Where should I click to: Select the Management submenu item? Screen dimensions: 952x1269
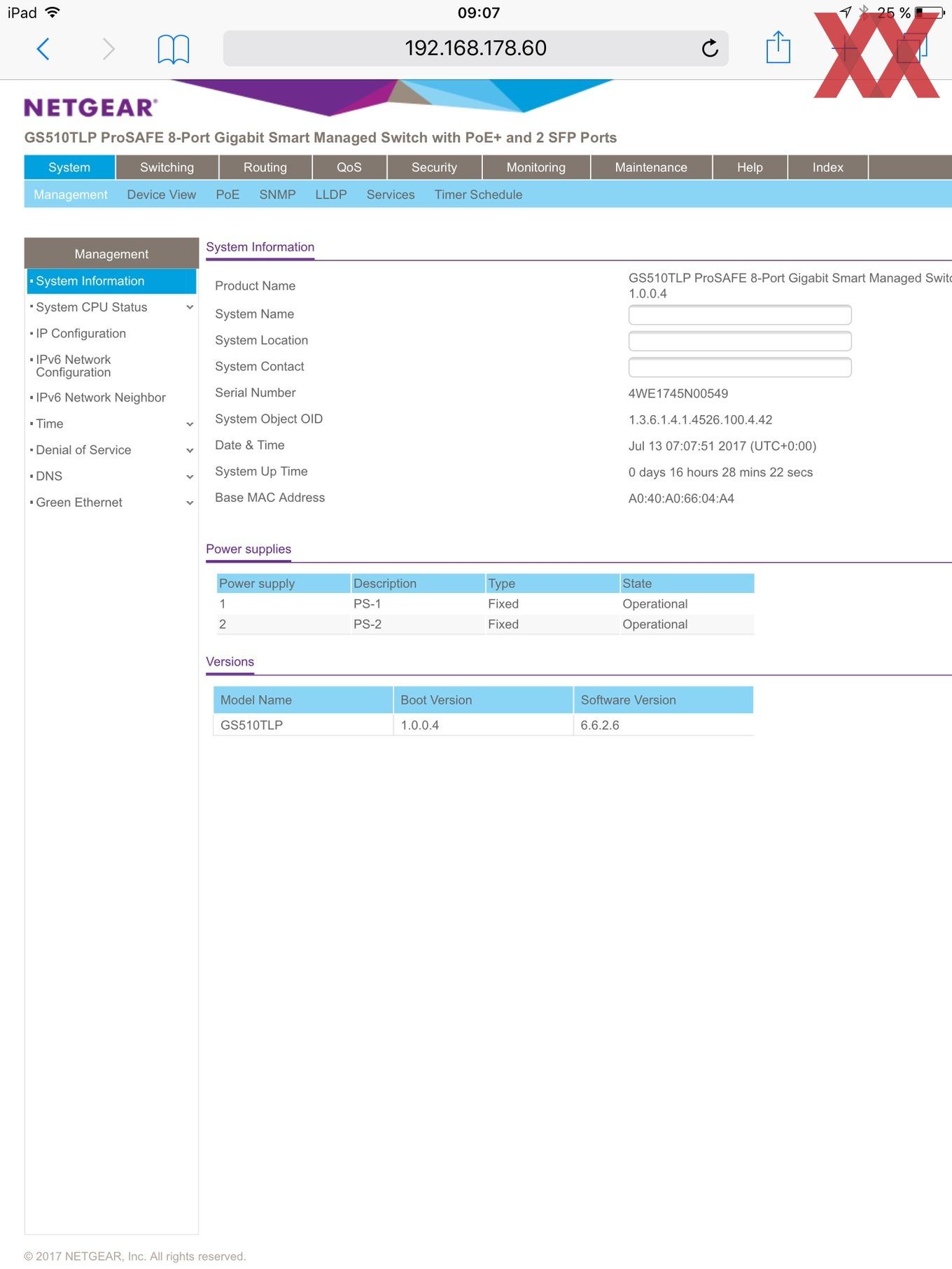click(70, 195)
